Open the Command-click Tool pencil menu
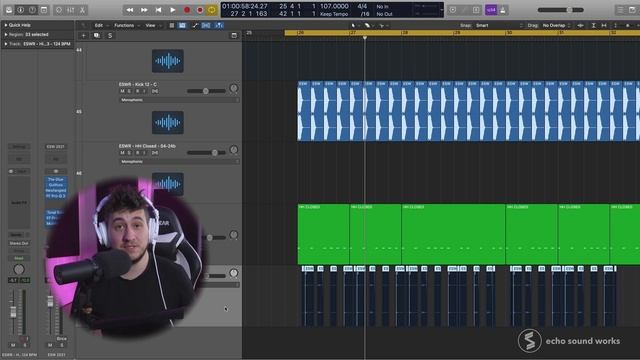Screen dimensions: 640x360 (x=369, y=25)
